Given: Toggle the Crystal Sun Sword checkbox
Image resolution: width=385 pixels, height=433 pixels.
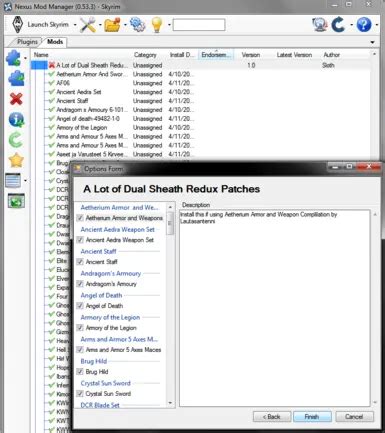Looking at the screenshot, I should [80, 394].
